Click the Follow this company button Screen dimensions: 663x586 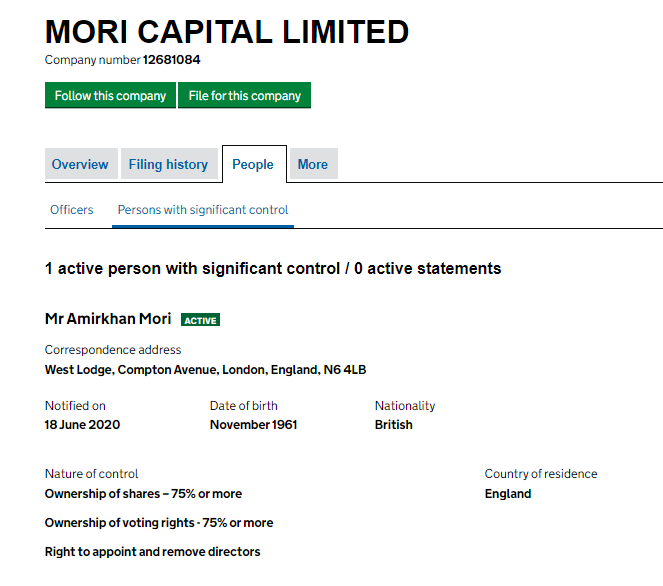[x=110, y=96]
